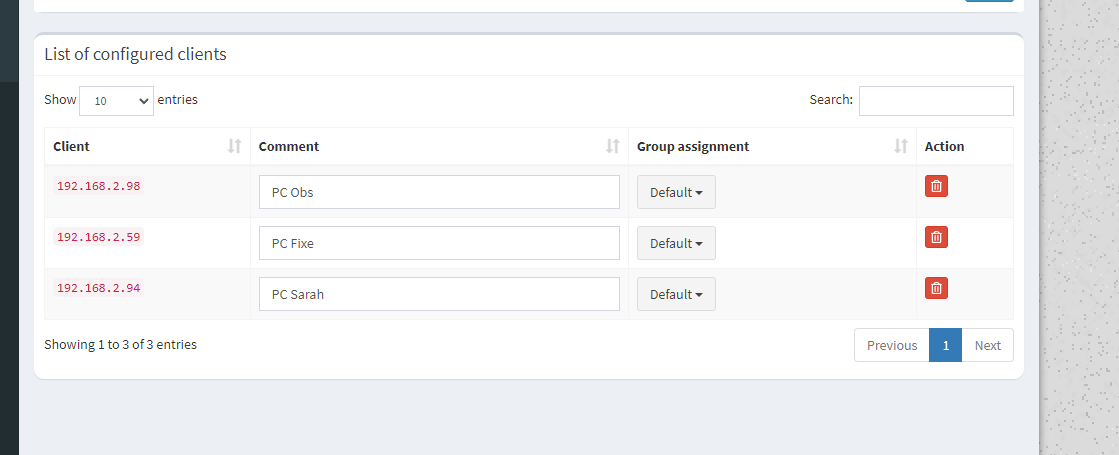Viewport: 1119px width, 455px height.
Task: Delete client 192.168.2.94 with trash icon
Action: 936,288
